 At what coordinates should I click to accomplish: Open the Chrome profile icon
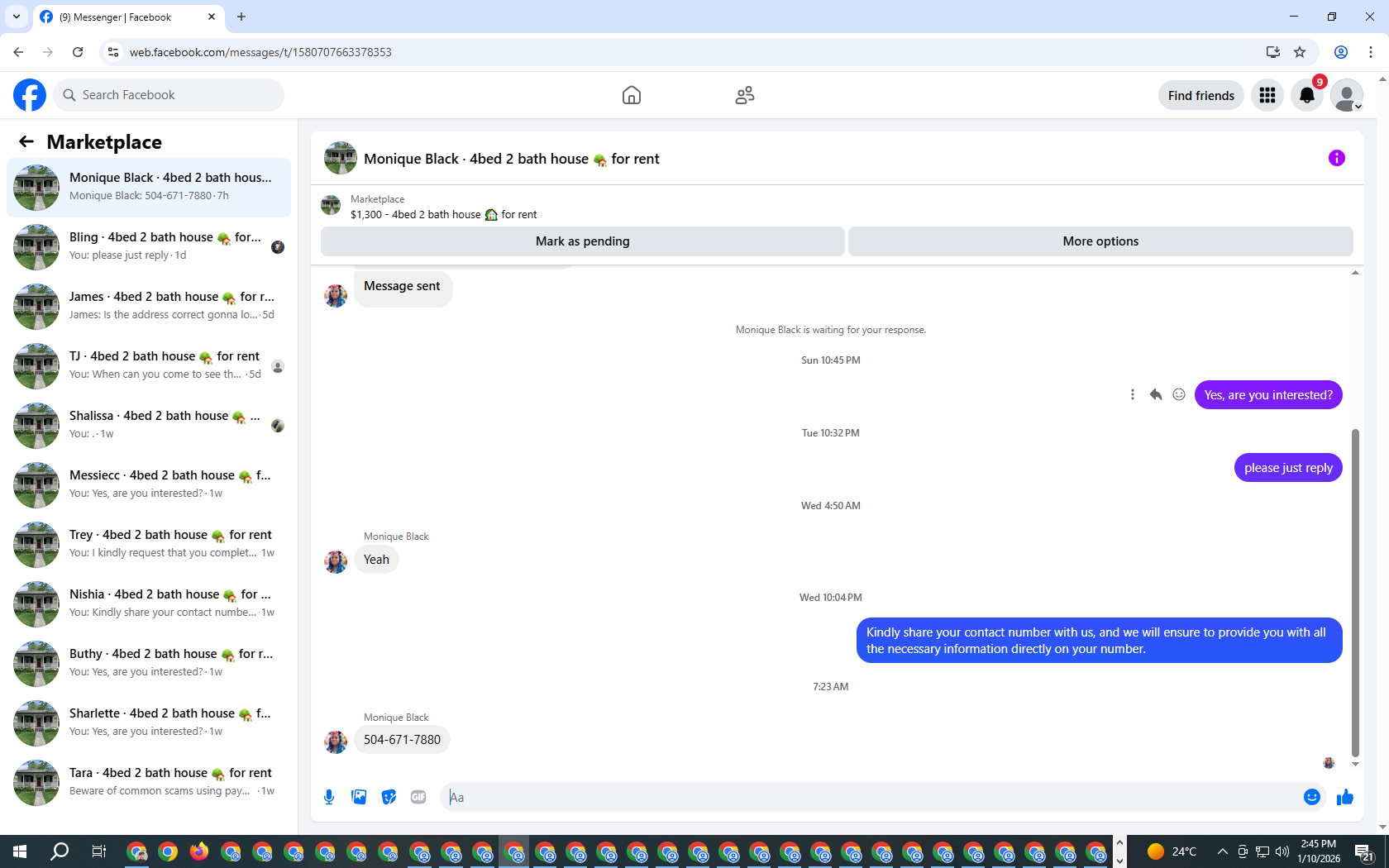coord(1341,52)
